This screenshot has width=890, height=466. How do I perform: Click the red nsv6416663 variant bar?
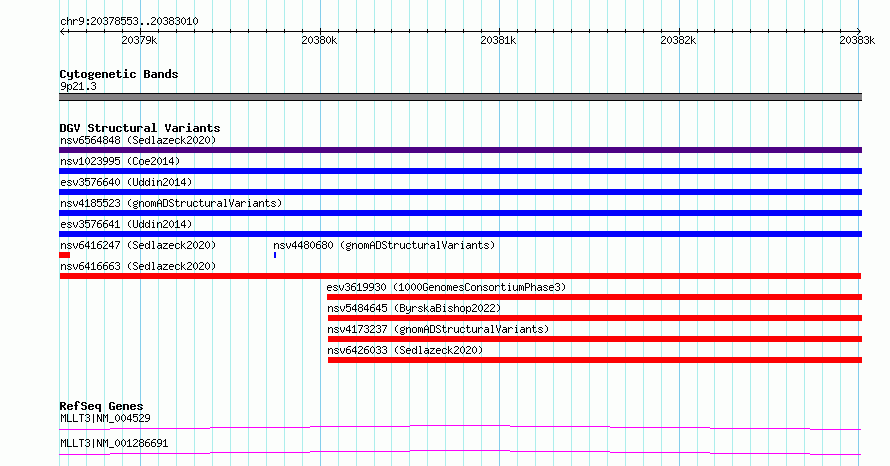pyautogui.click(x=460, y=276)
